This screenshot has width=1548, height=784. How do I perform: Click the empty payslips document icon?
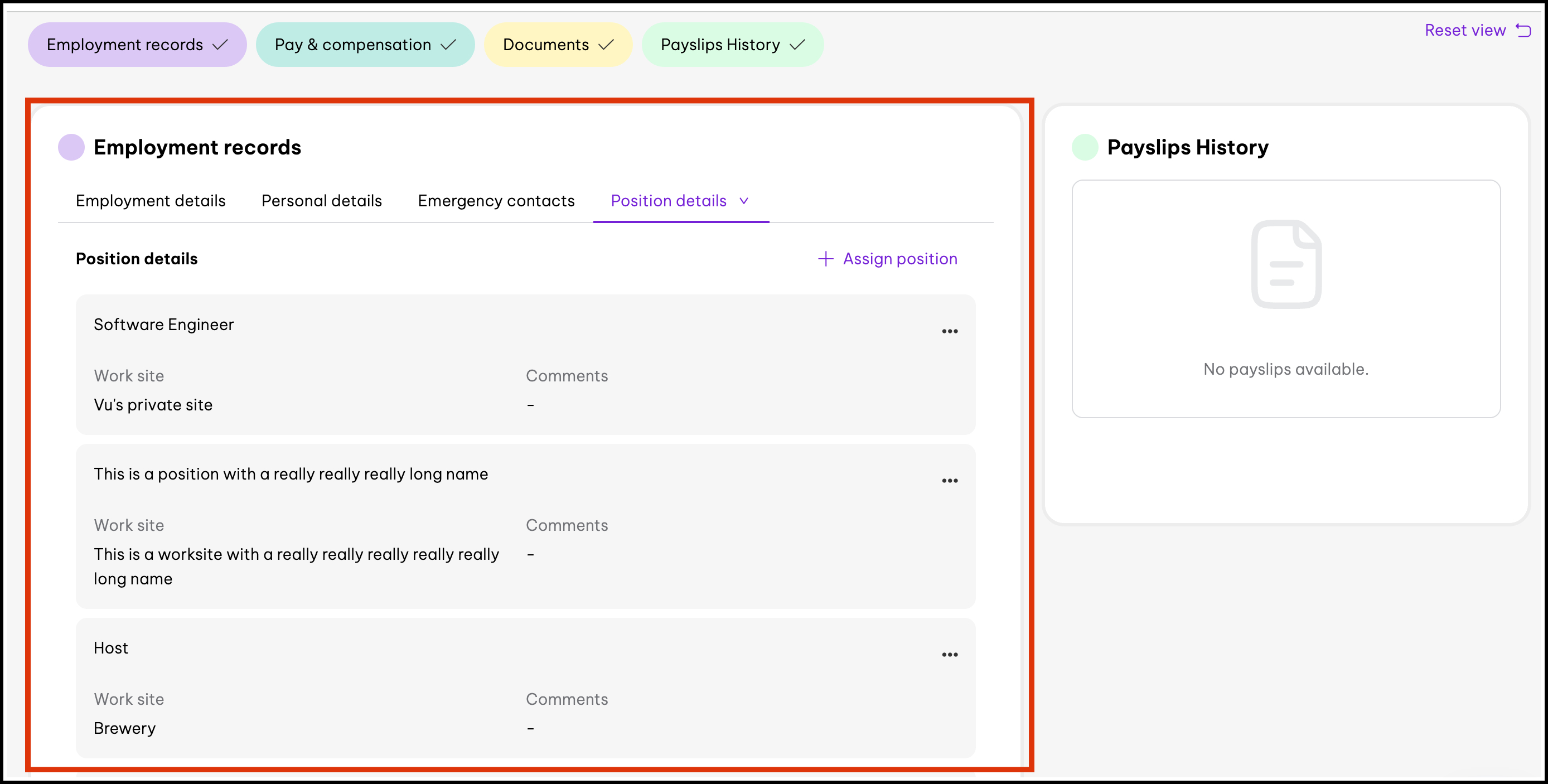click(x=1285, y=264)
